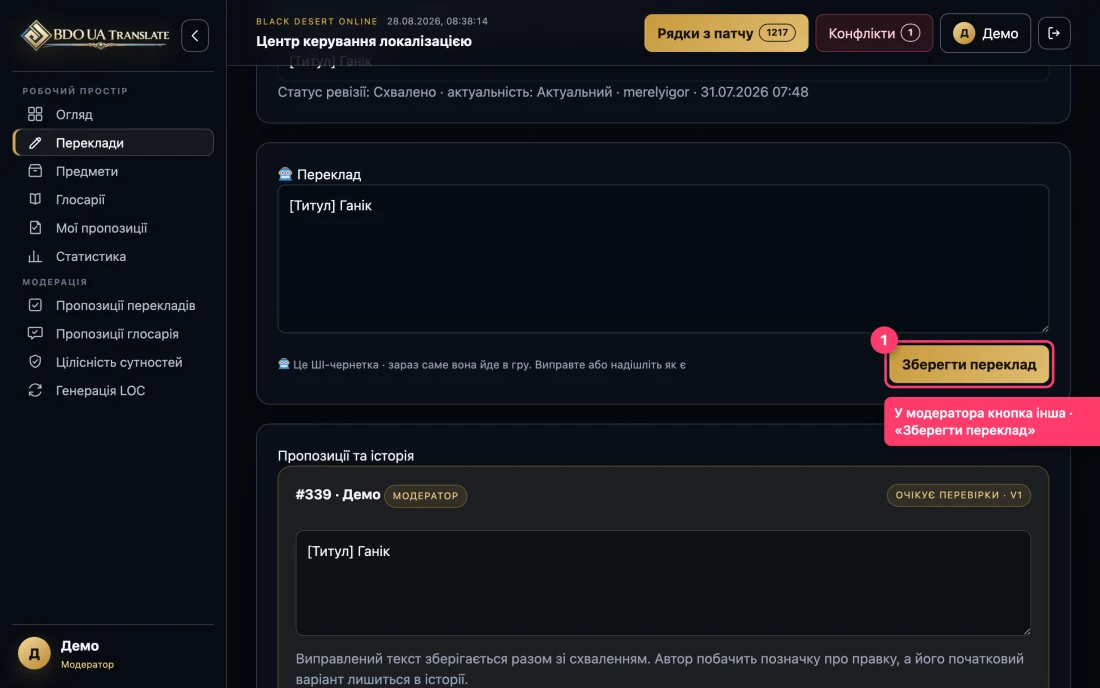Open the Конфлікти button with badge
1100x688 pixels.
coord(873,33)
